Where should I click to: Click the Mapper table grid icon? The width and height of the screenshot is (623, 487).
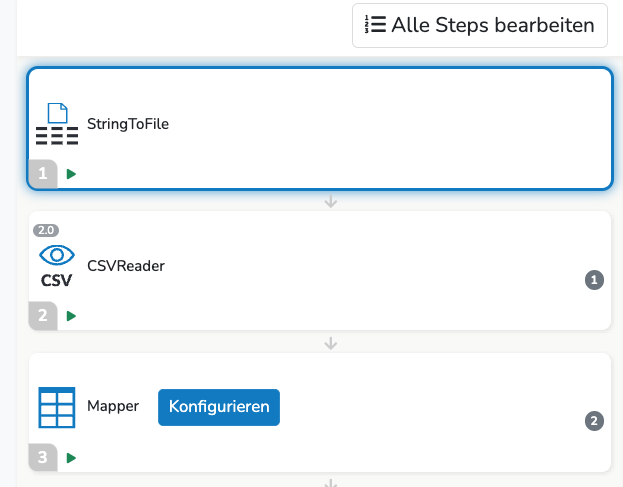[57, 408]
